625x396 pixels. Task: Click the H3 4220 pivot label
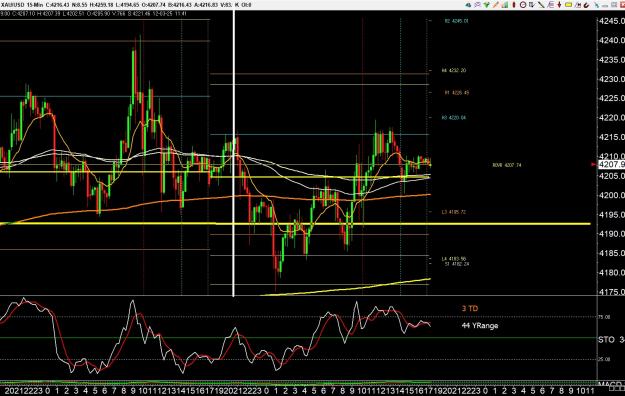(454, 118)
